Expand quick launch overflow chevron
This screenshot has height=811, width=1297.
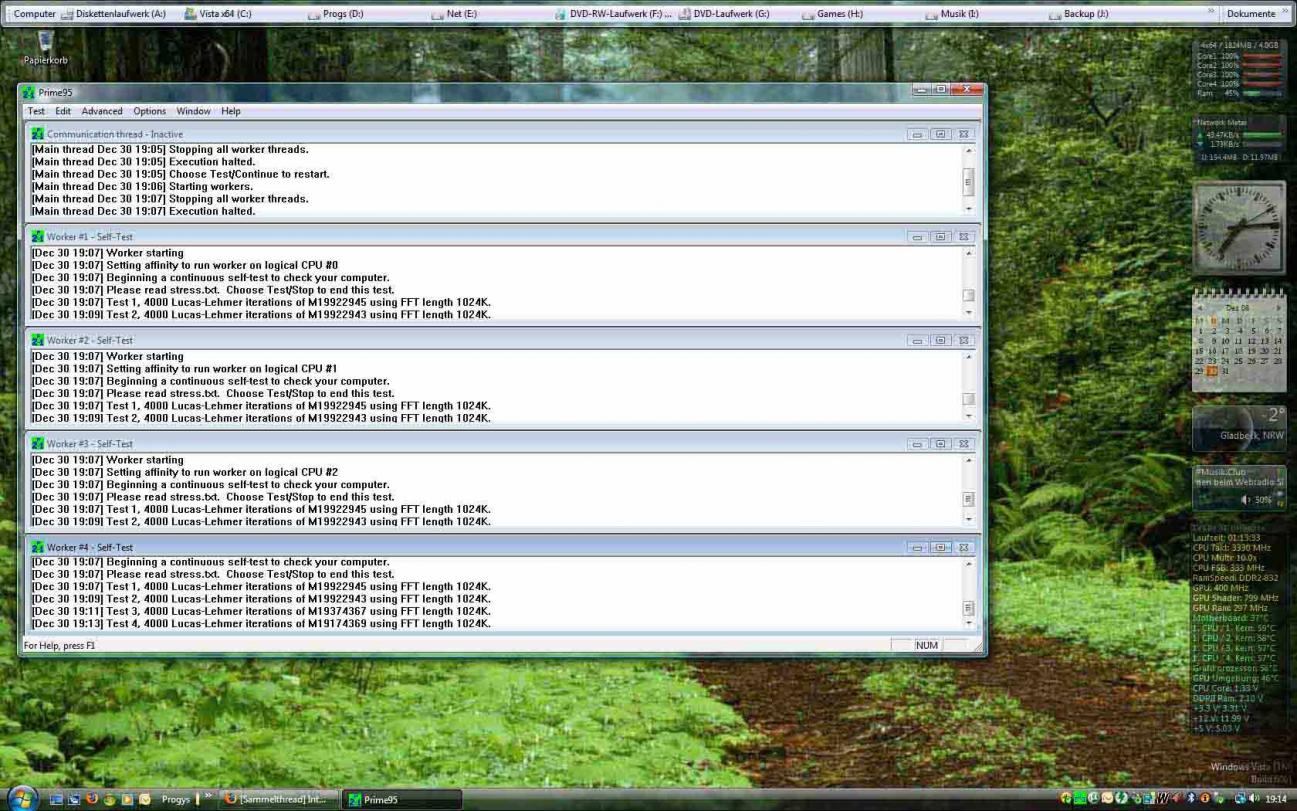click(209, 797)
